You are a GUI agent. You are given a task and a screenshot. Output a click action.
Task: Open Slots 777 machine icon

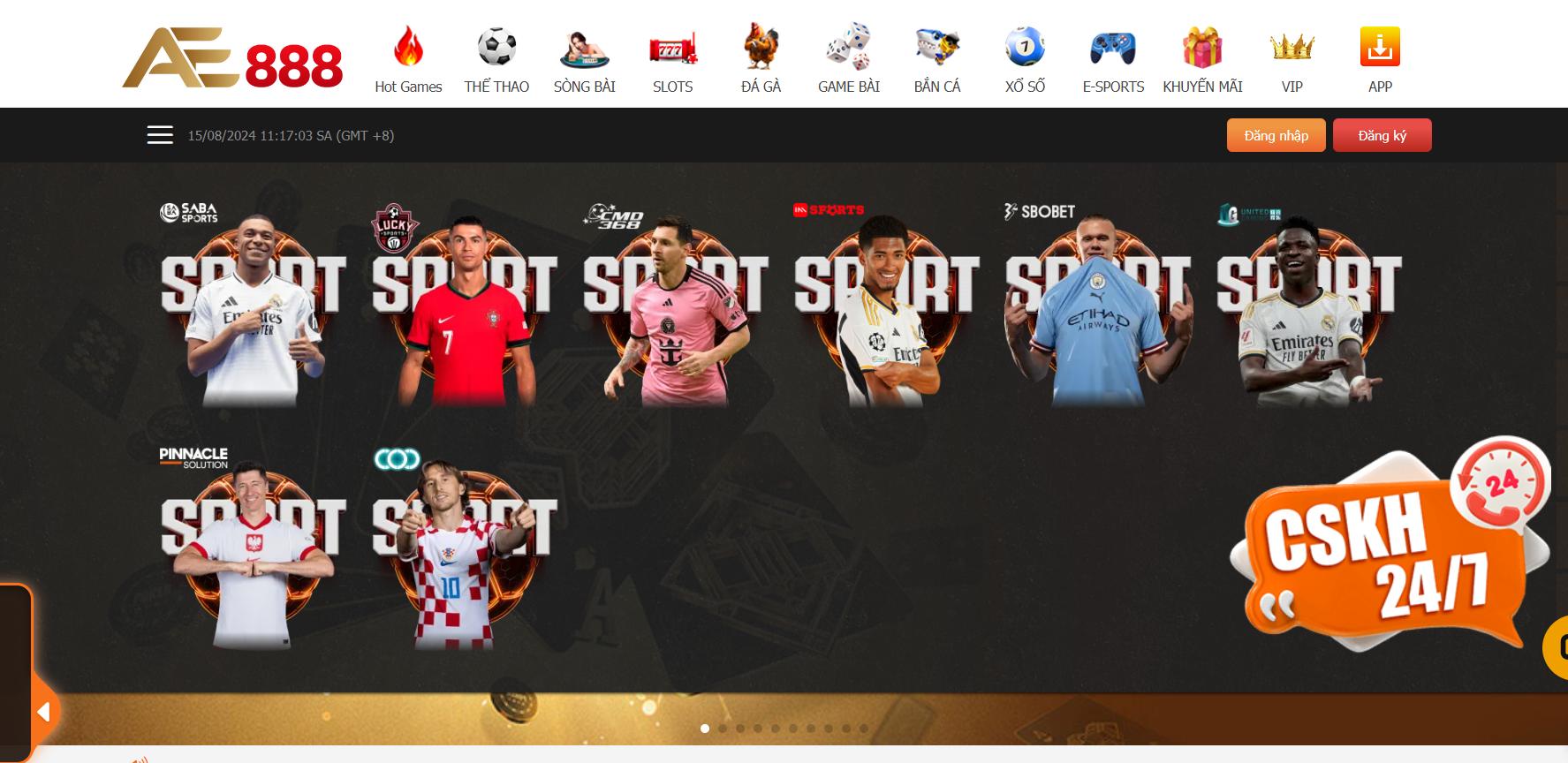coord(673,49)
